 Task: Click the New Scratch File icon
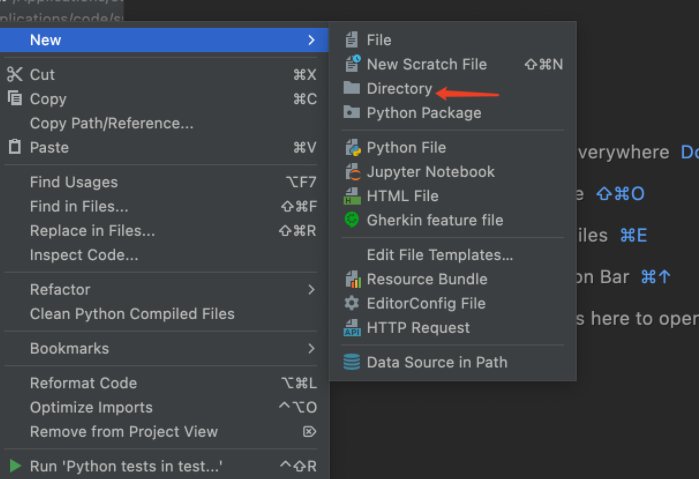[352, 64]
